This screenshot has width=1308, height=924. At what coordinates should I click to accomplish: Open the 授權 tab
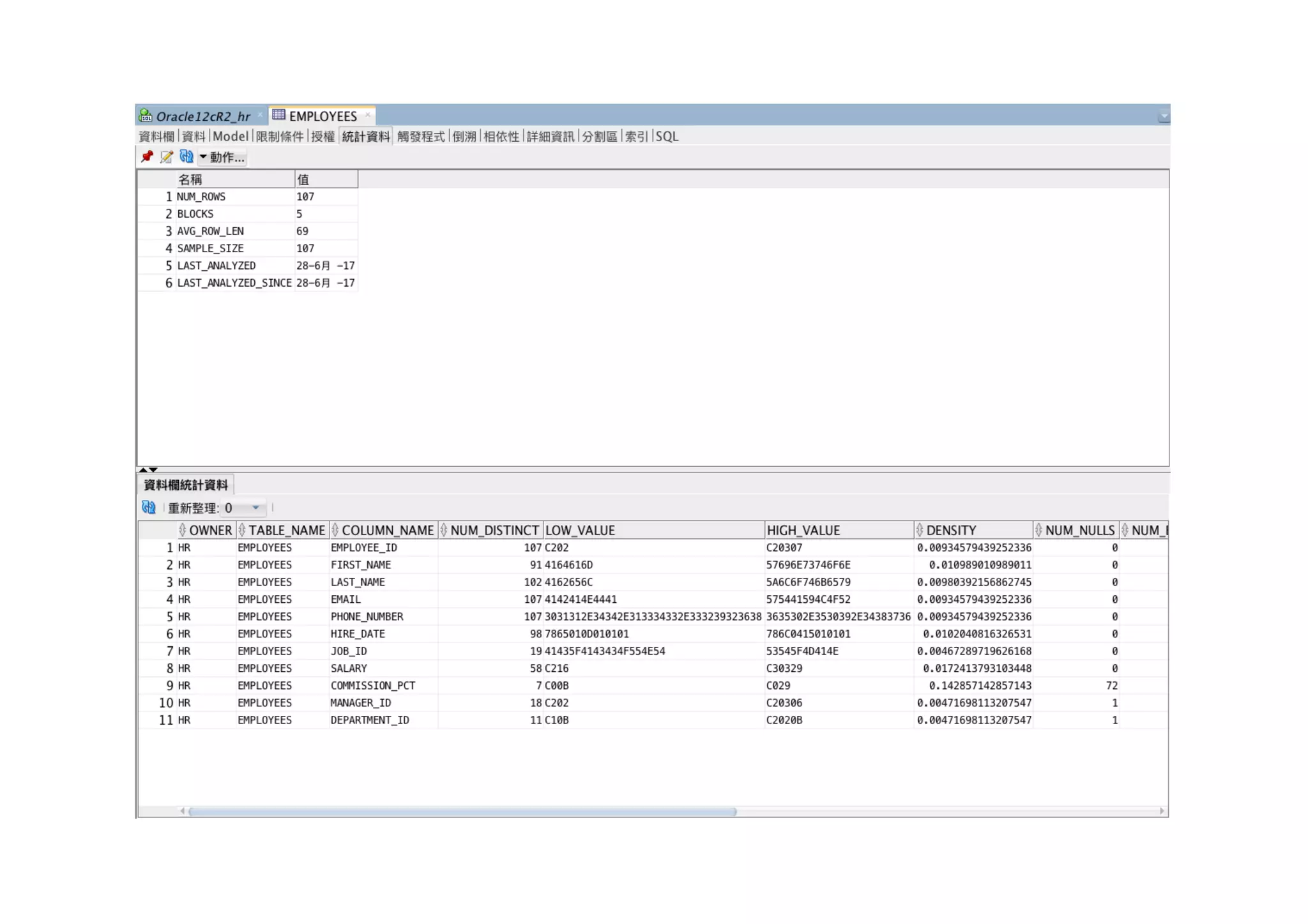click(323, 136)
